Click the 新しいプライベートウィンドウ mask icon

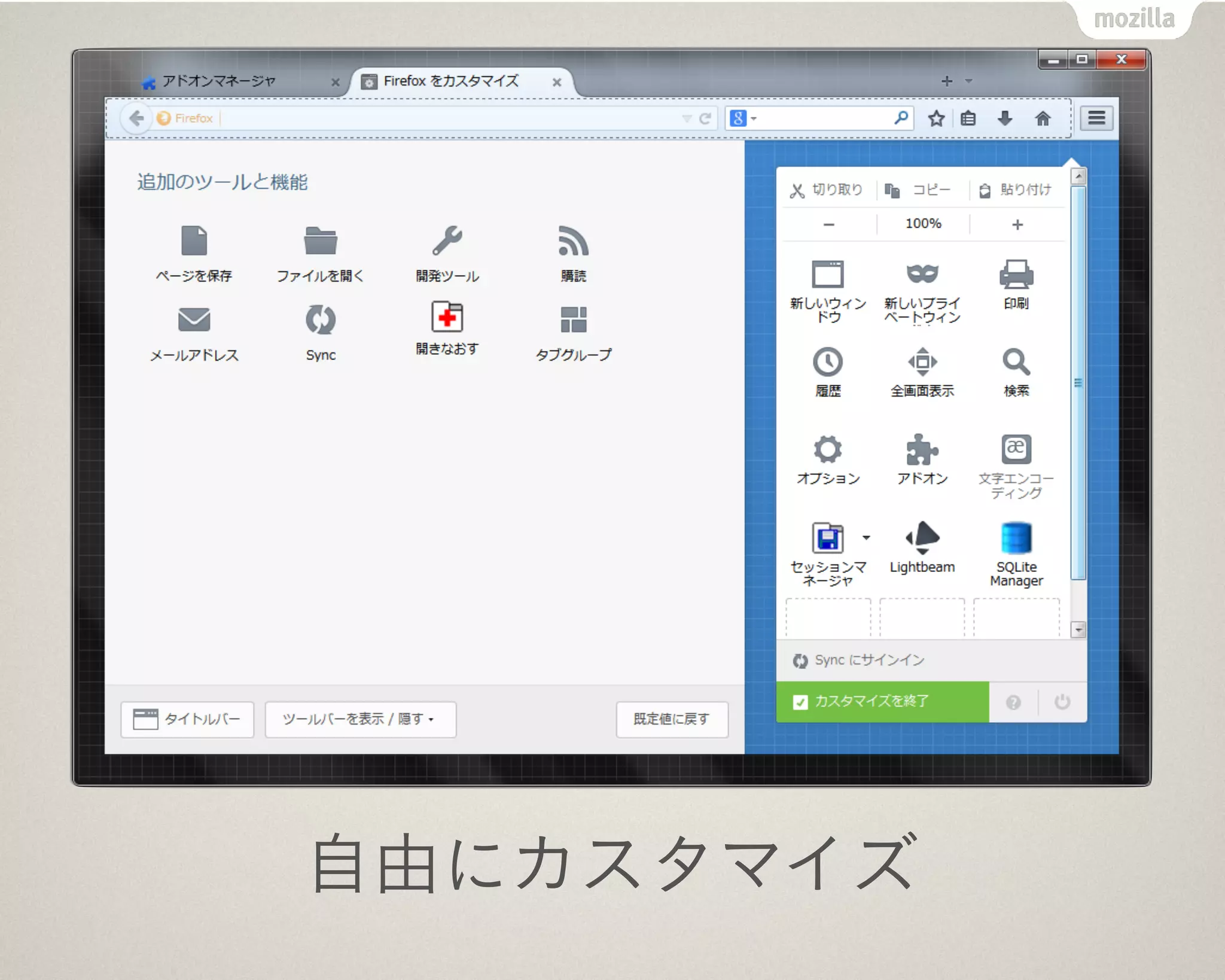coord(922,274)
